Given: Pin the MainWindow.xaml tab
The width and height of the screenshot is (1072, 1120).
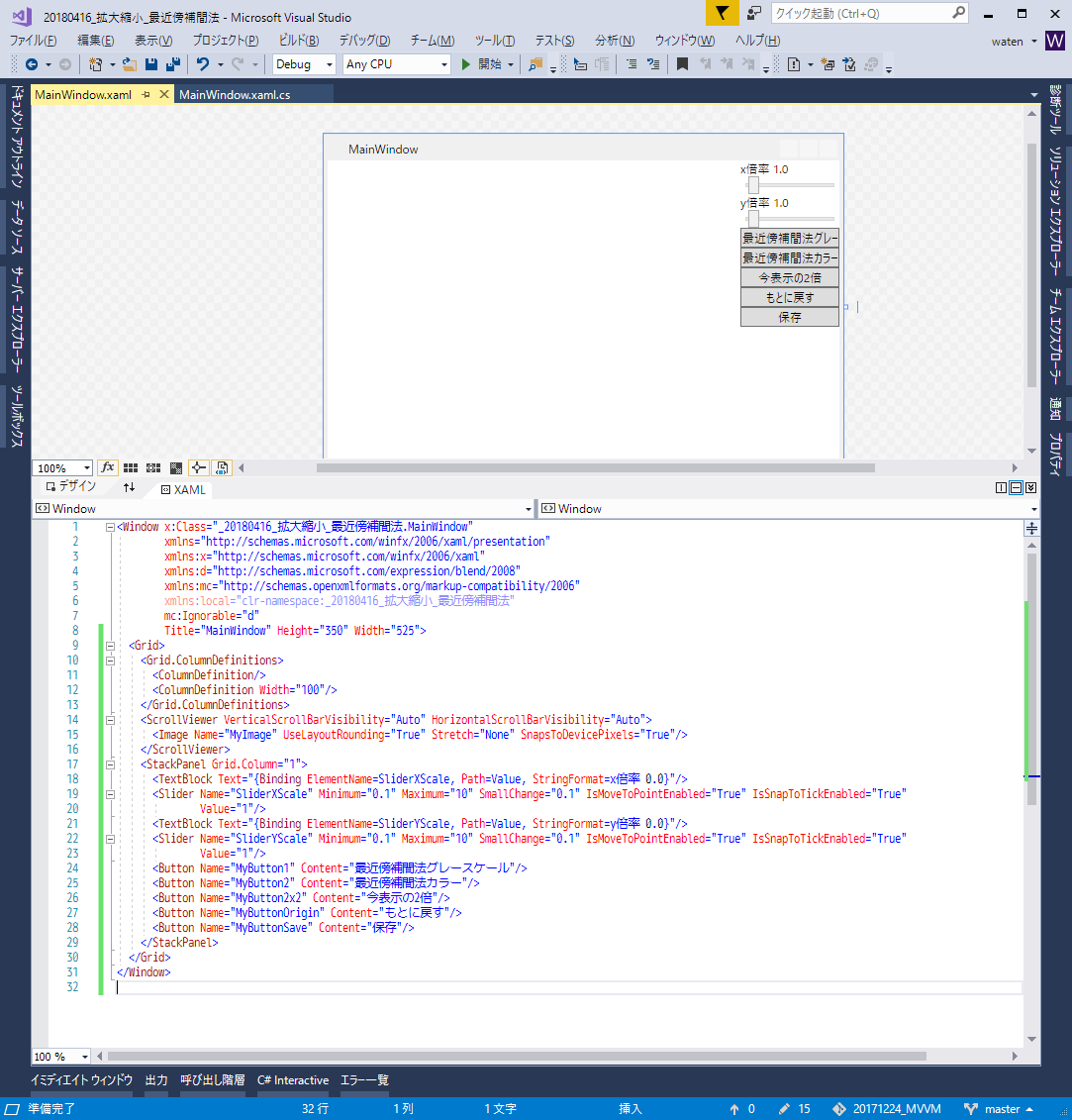Looking at the screenshot, I should (x=146, y=94).
